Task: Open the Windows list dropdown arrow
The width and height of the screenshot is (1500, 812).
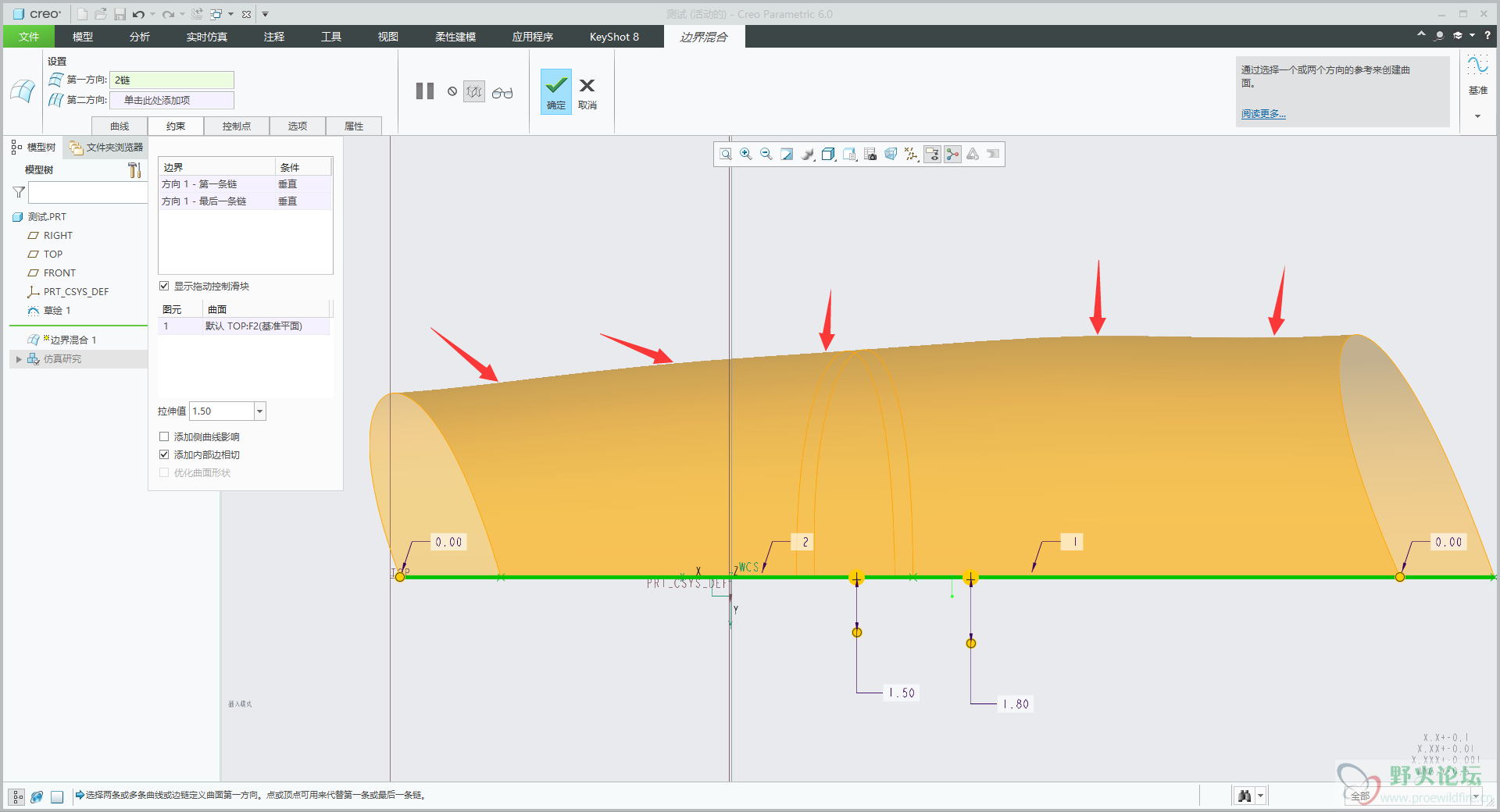Action: click(230, 14)
